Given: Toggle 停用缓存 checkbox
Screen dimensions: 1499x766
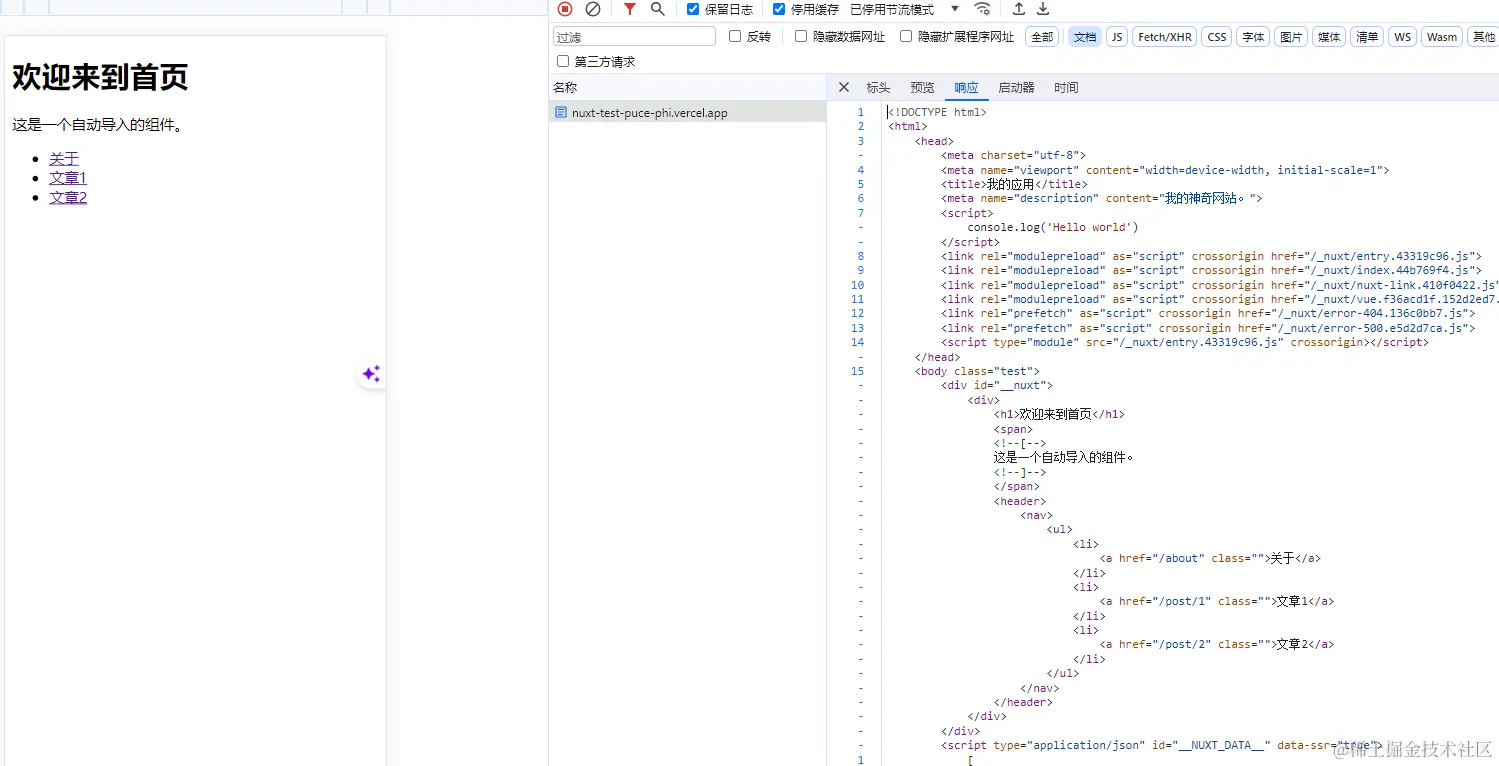Looking at the screenshot, I should [779, 9].
